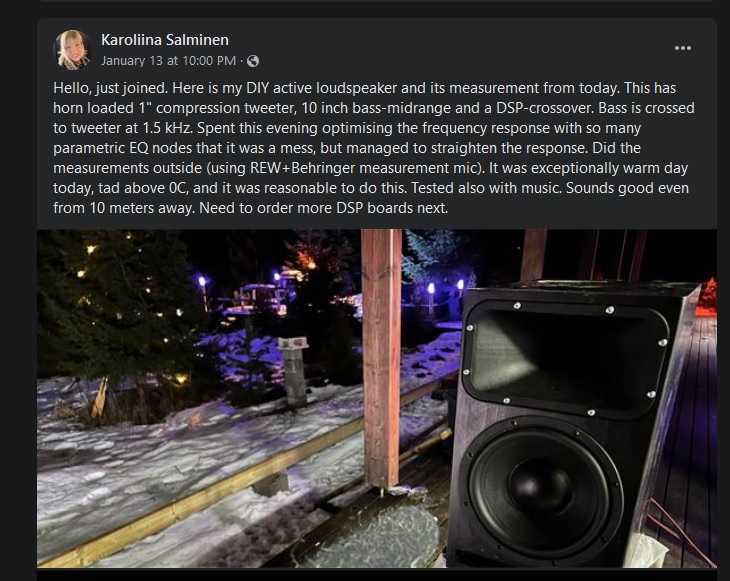
Task: Open the Karoliina Salminen profile name link
Action: tap(165, 40)
